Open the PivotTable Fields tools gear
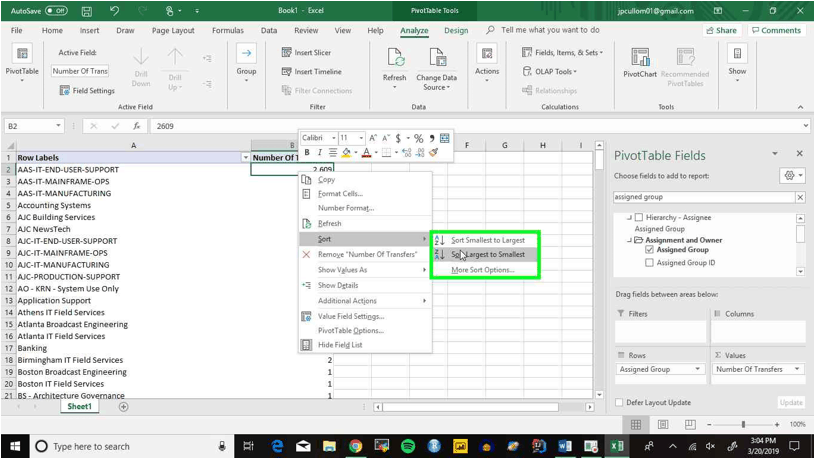Viewport: 816px width, 459px height. pos(793,176)
